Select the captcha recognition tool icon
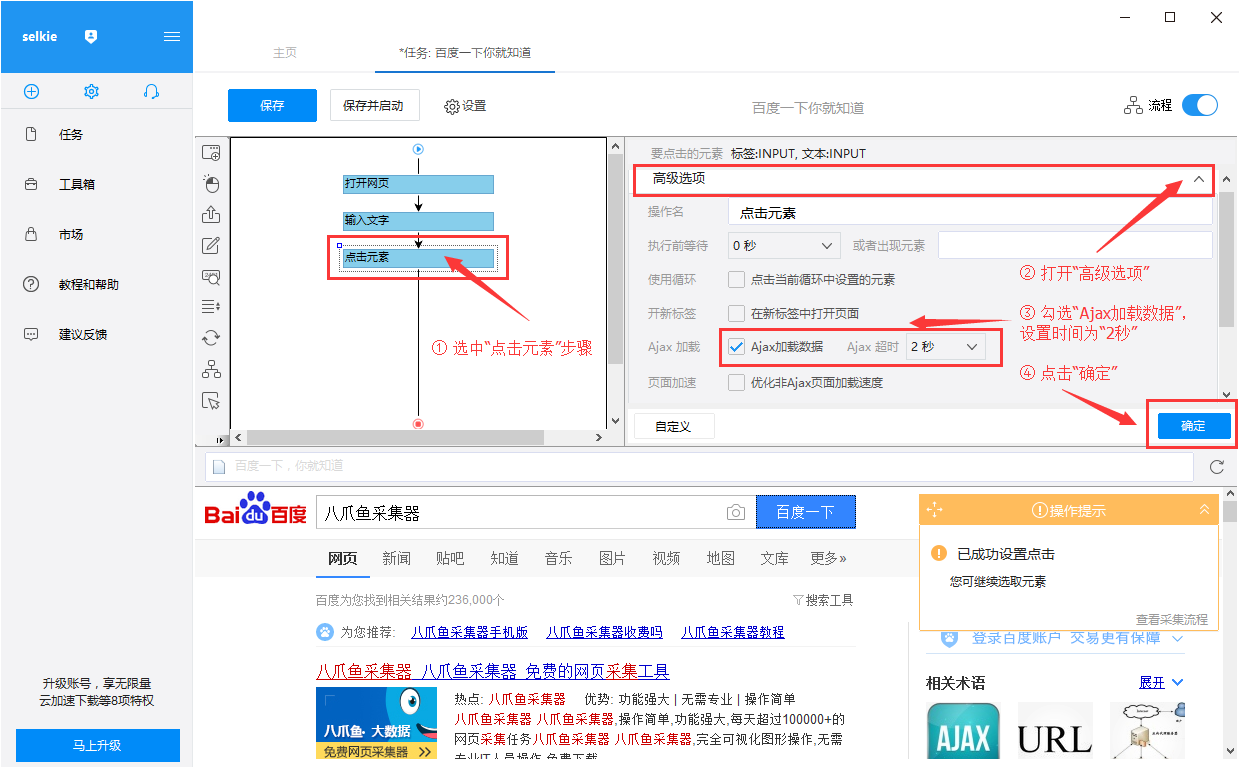 (x=211, y=277)
